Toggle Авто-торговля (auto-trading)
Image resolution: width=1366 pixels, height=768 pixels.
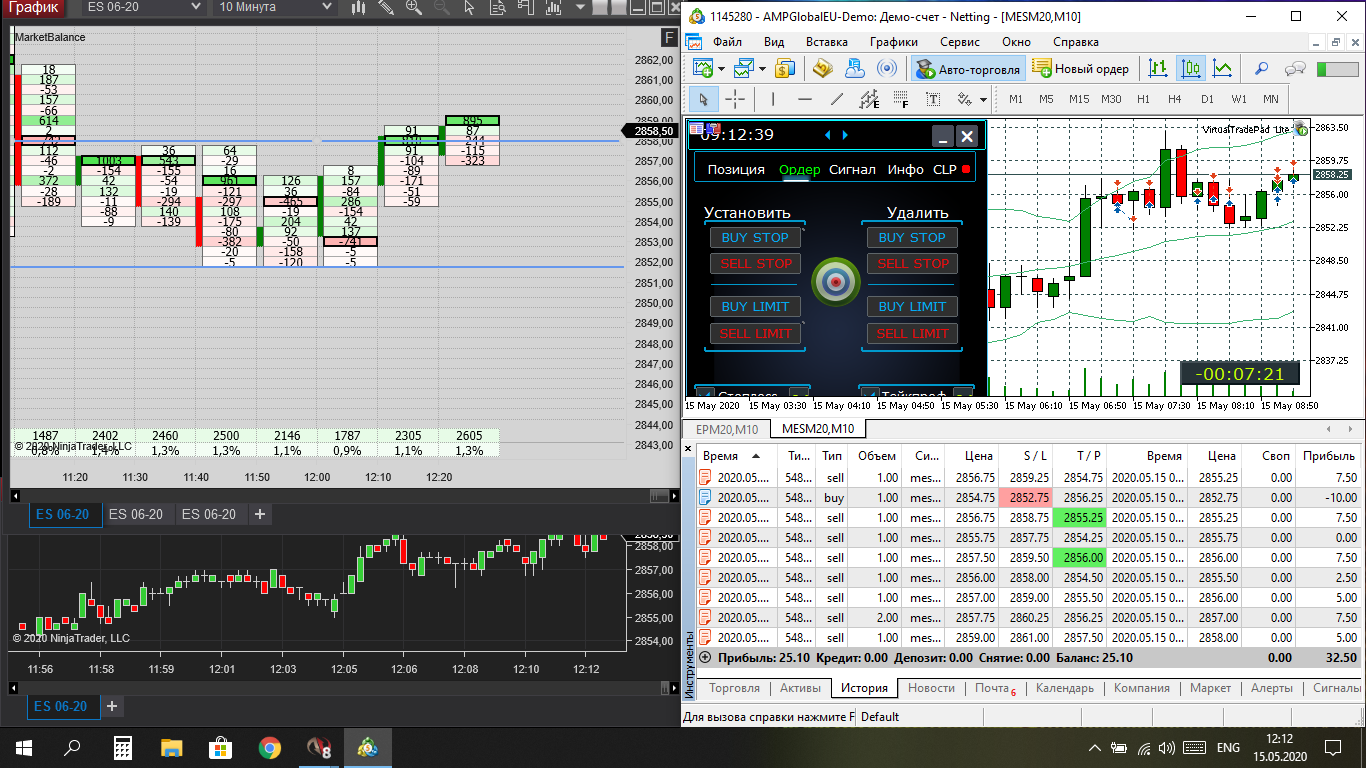coord(967,69)
